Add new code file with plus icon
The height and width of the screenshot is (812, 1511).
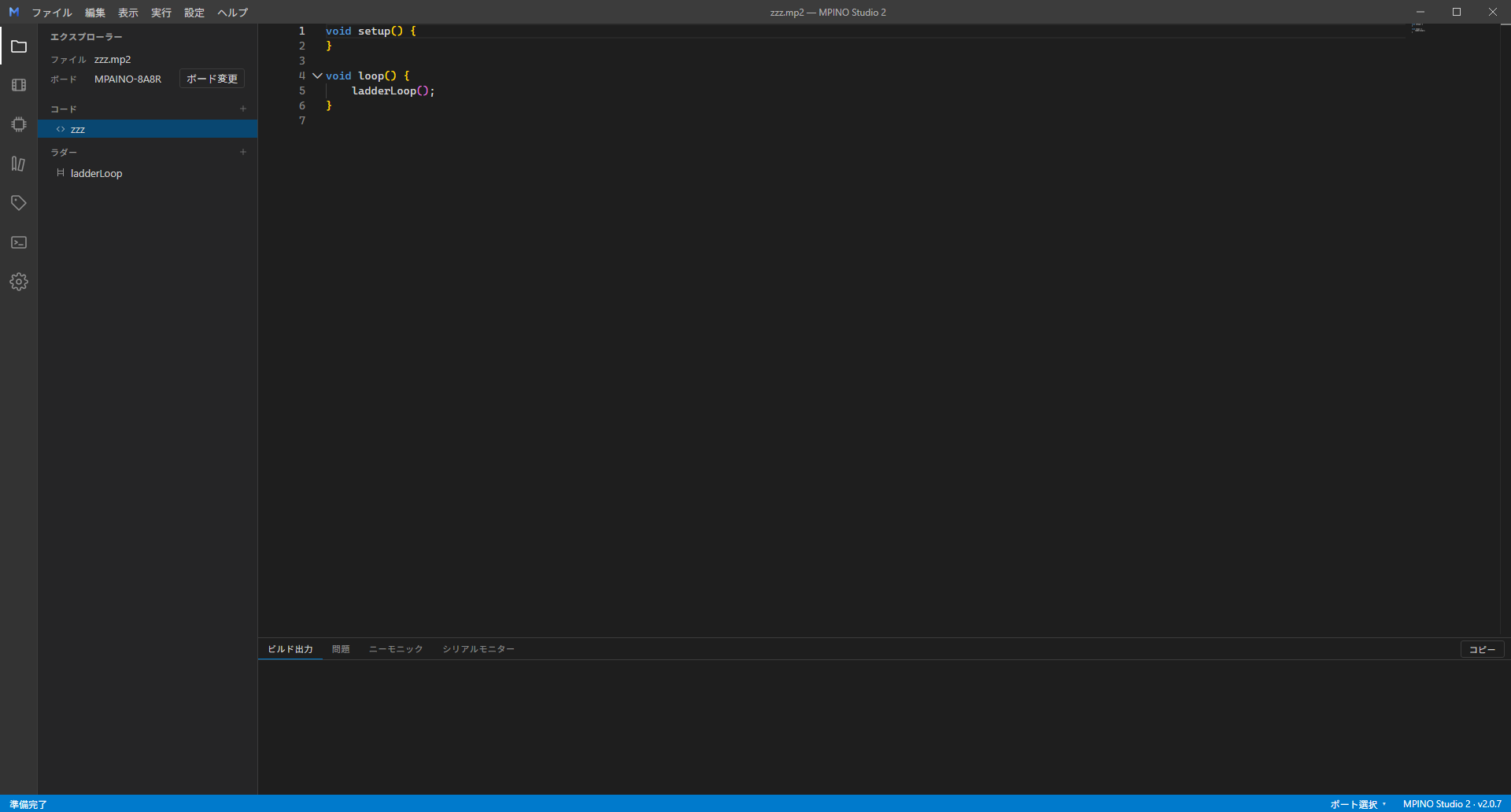click(x=243, y=109)
